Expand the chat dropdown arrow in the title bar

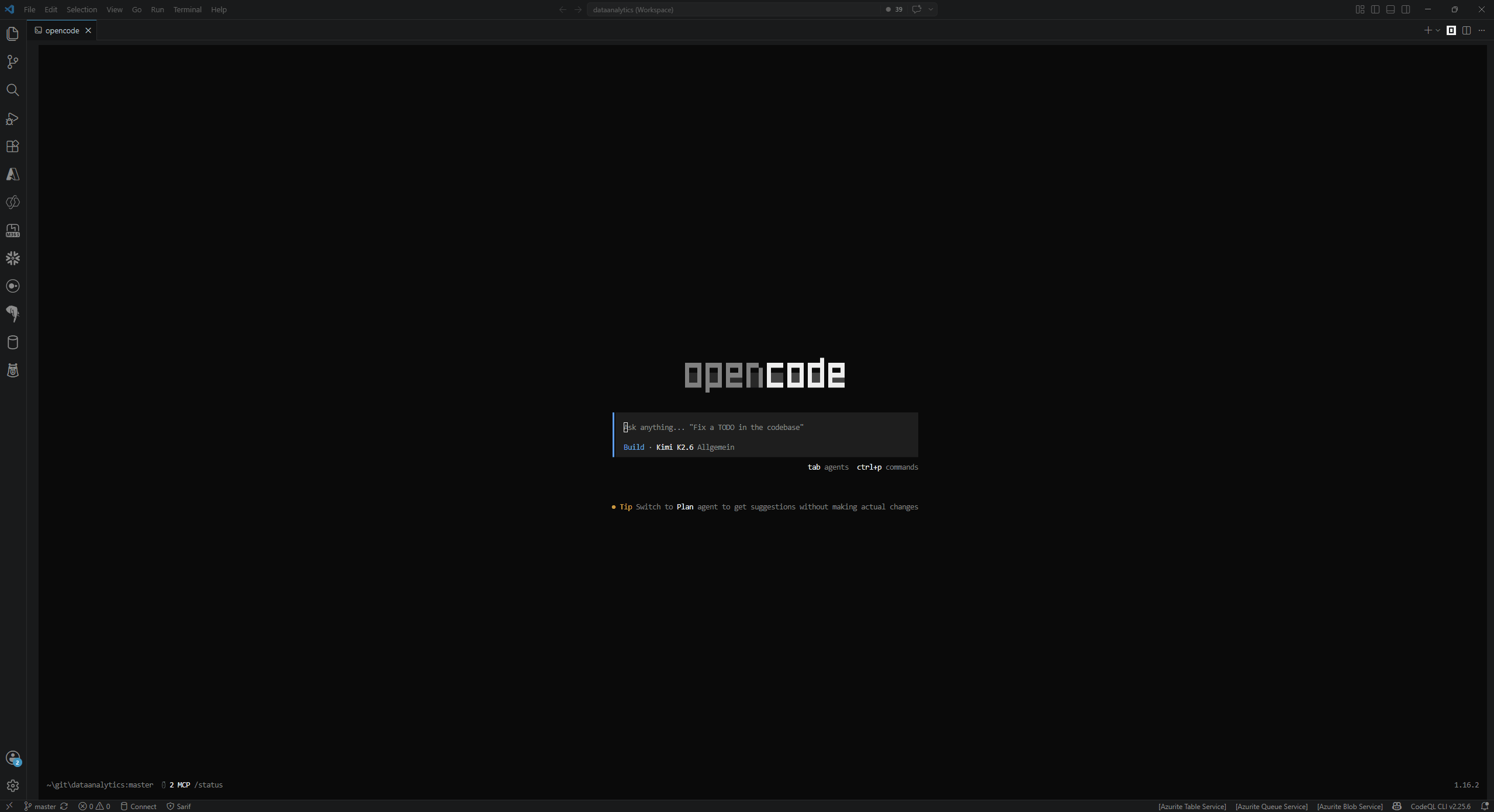click(x=931, y=9)
